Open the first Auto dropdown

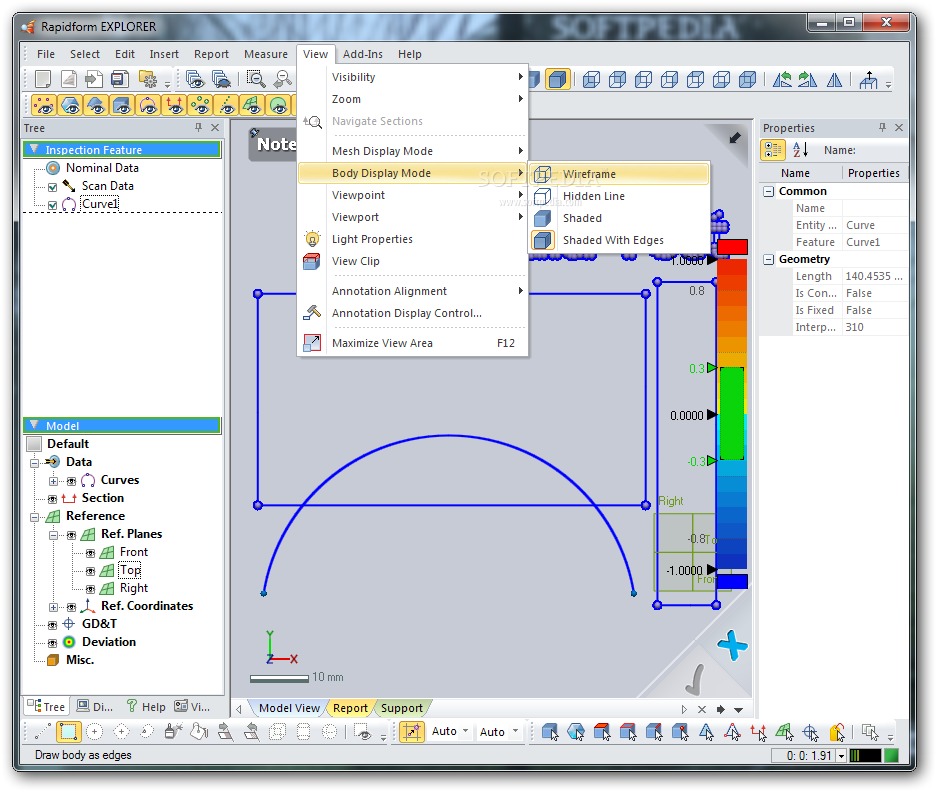451,731
